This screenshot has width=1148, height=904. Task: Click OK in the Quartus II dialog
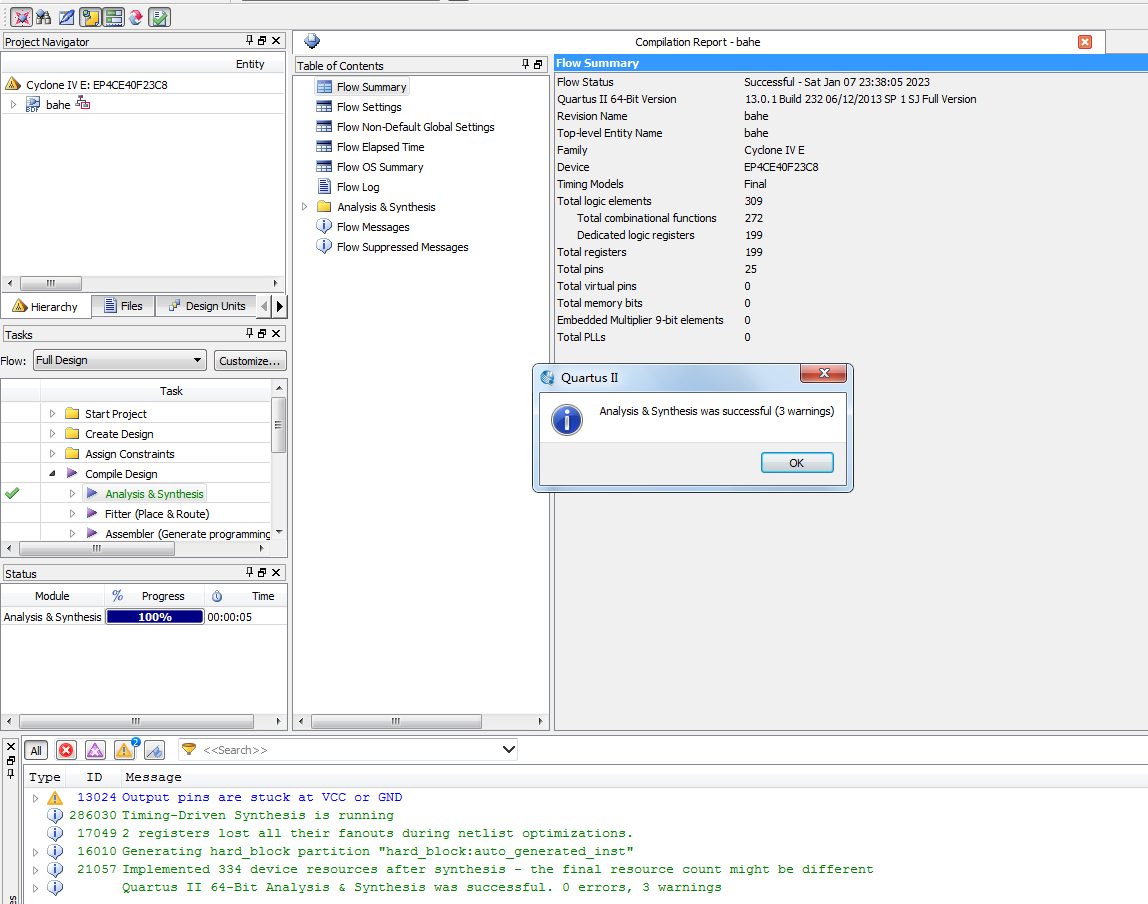pyautogui.click(x=796, y=463)
